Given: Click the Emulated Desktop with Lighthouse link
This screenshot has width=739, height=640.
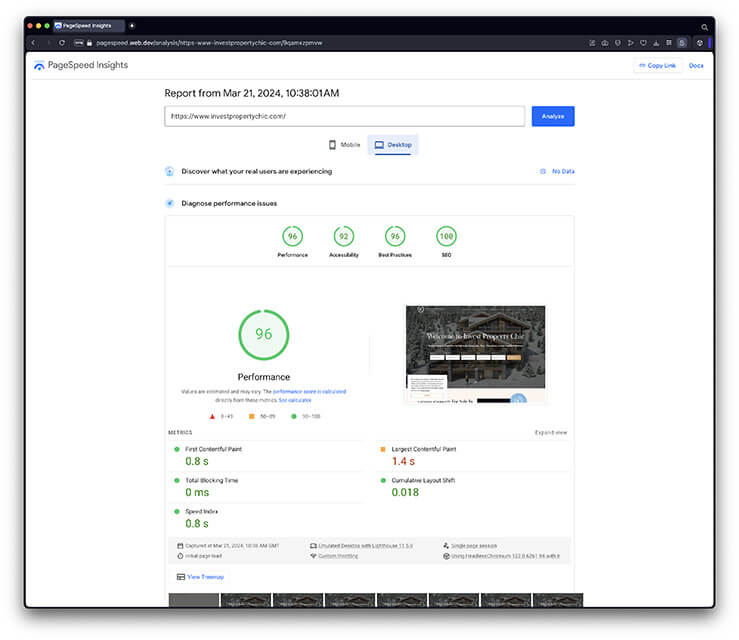Looking at the screenshot, I should (x=366, y=546).
